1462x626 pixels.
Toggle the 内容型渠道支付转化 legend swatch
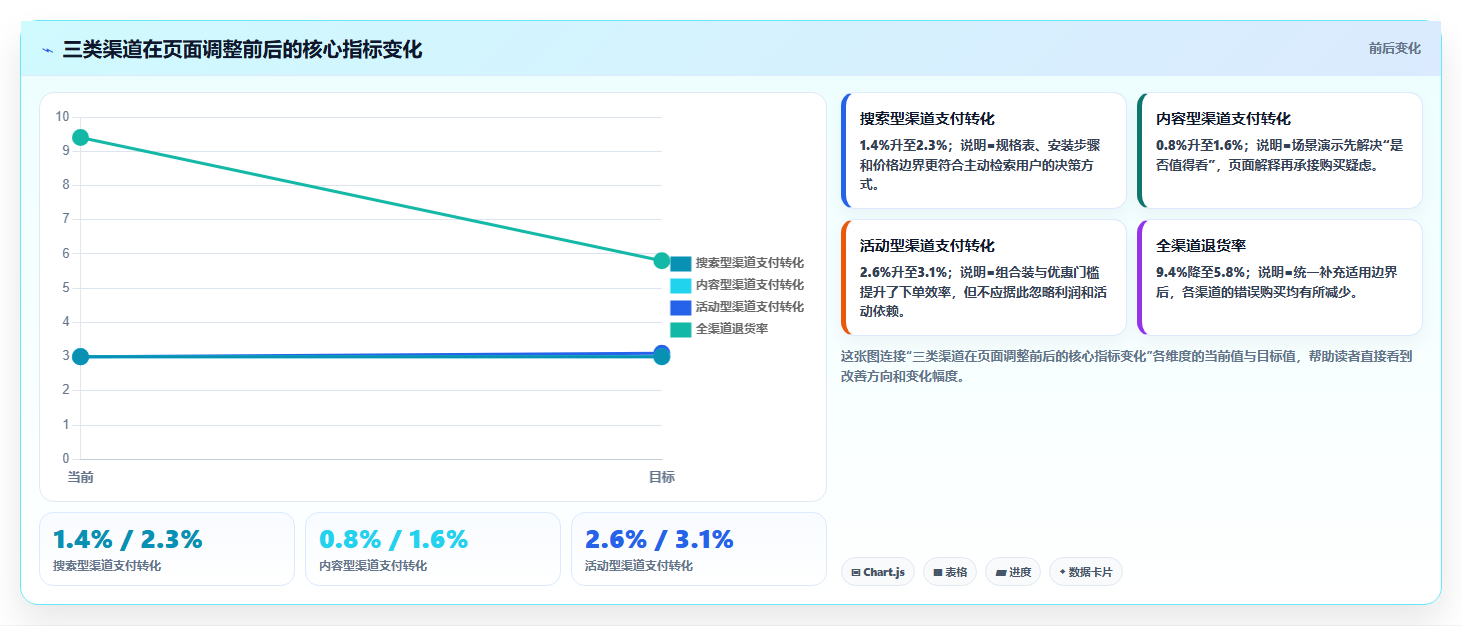(x=680, y=285)
